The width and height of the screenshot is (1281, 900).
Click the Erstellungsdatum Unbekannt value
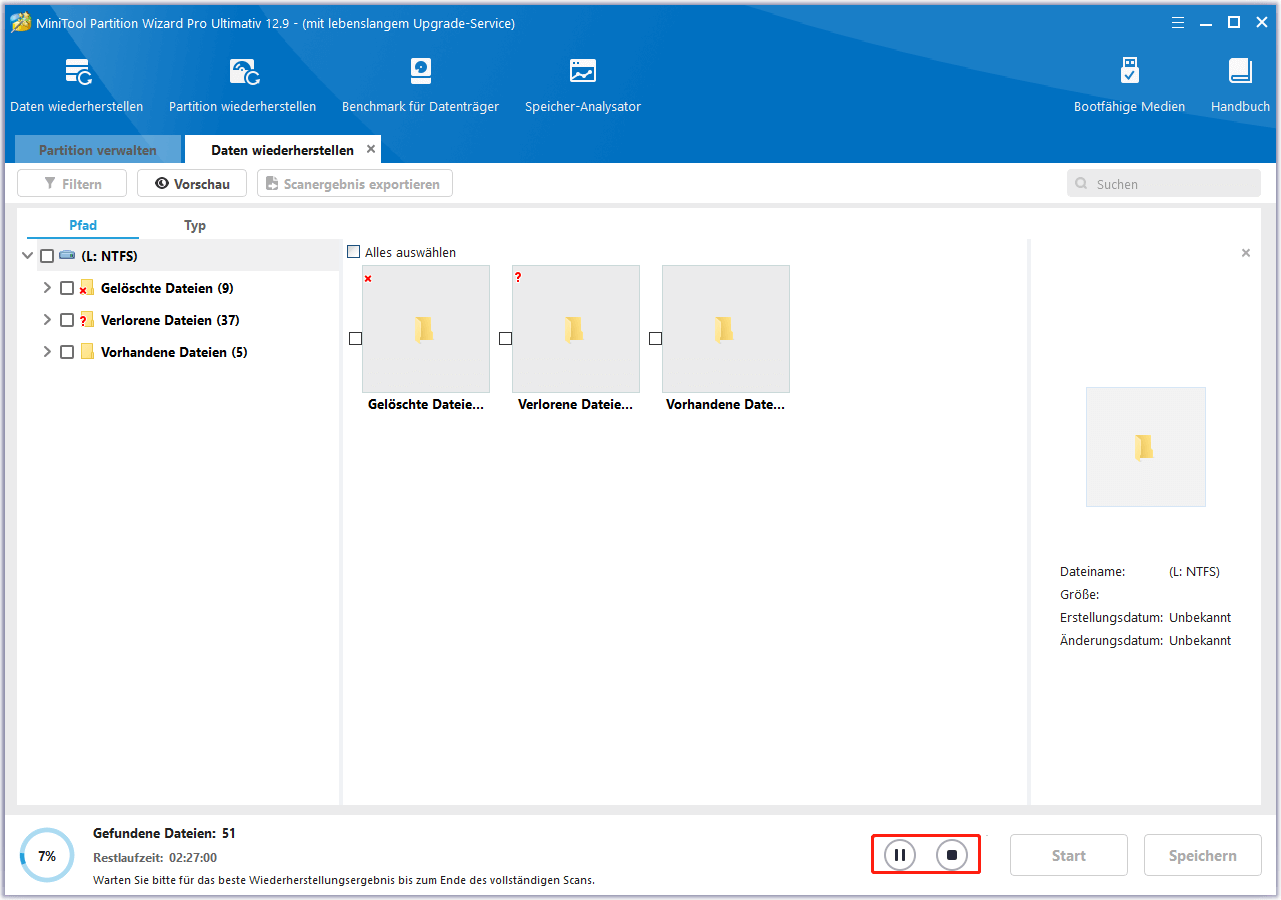[1200, 617]
